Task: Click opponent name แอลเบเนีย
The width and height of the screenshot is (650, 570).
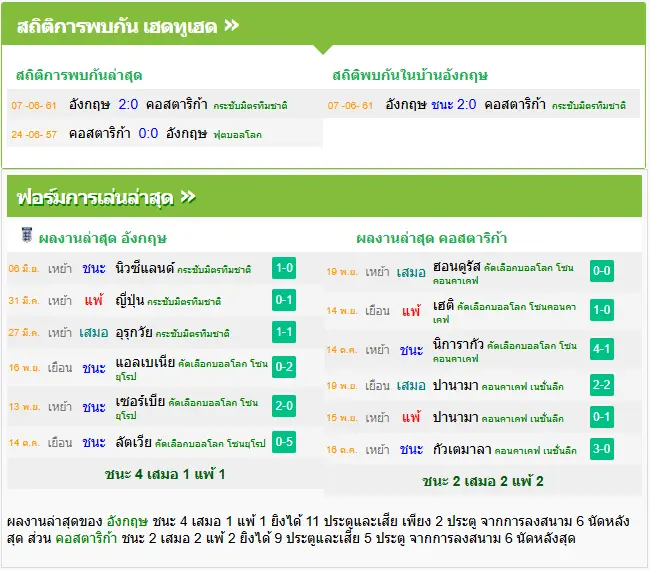Action: pos(145,362)
